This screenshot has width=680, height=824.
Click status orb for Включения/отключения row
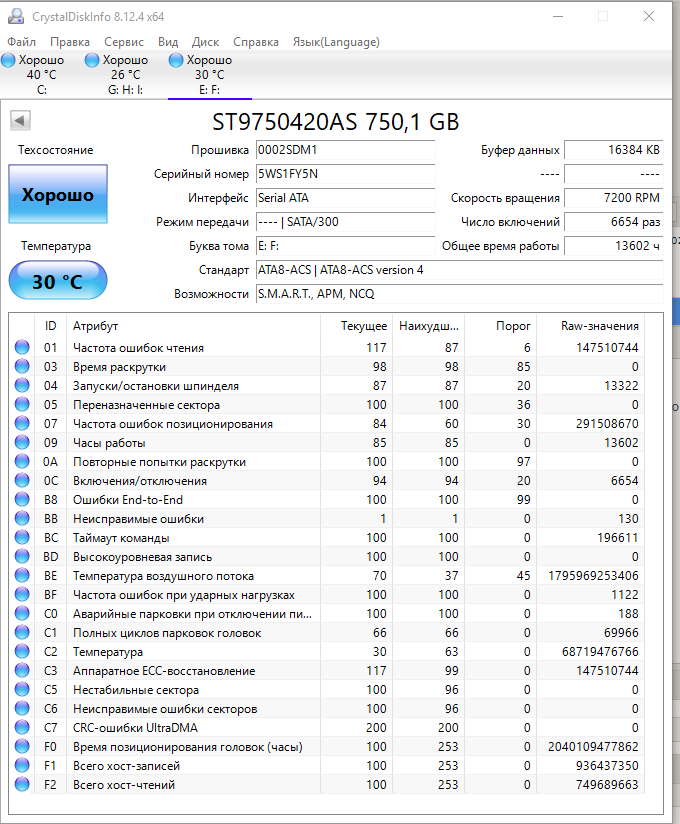pos(22,480)
